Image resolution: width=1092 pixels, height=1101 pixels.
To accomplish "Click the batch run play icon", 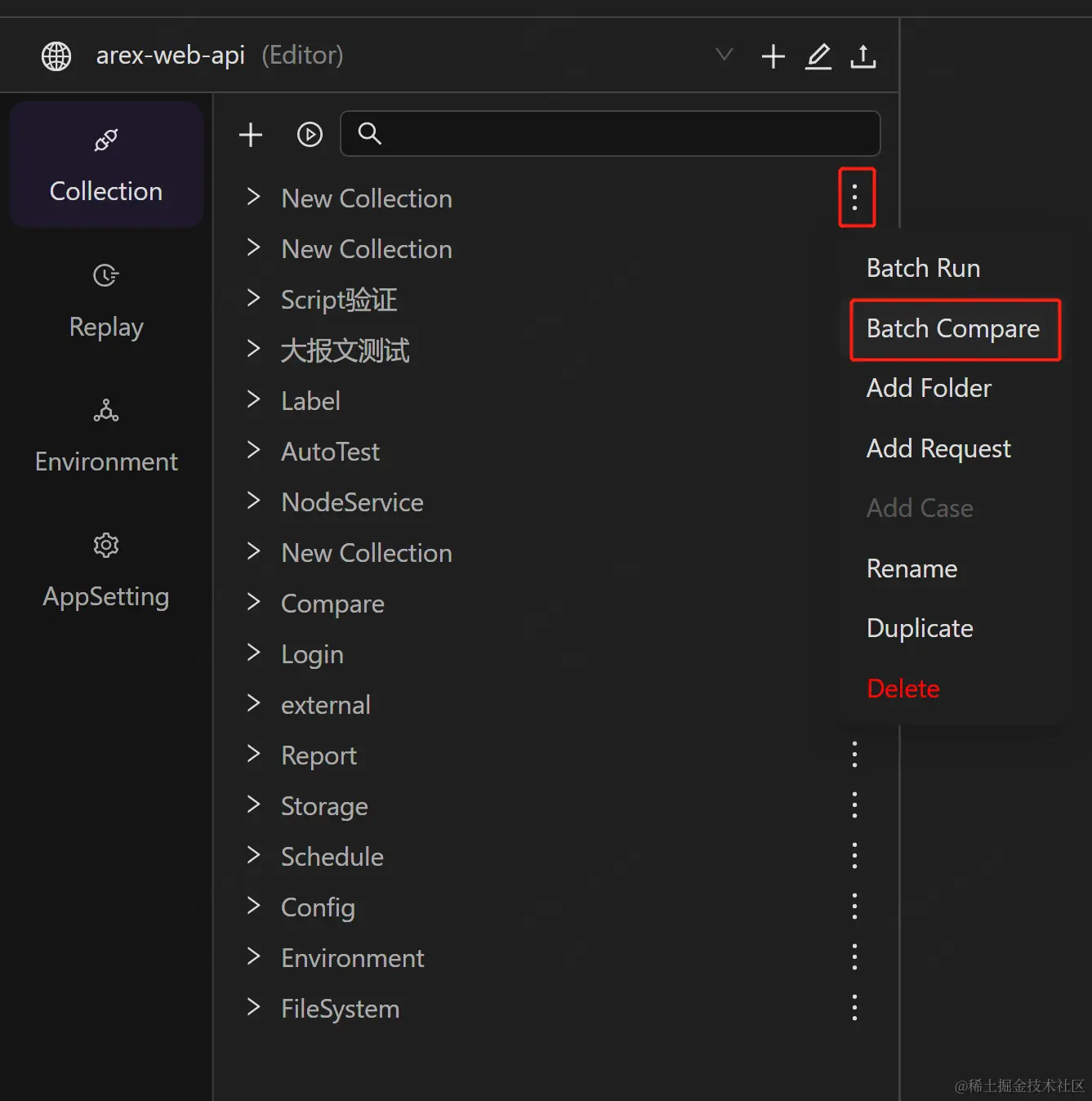I will [x=310, y=134].
